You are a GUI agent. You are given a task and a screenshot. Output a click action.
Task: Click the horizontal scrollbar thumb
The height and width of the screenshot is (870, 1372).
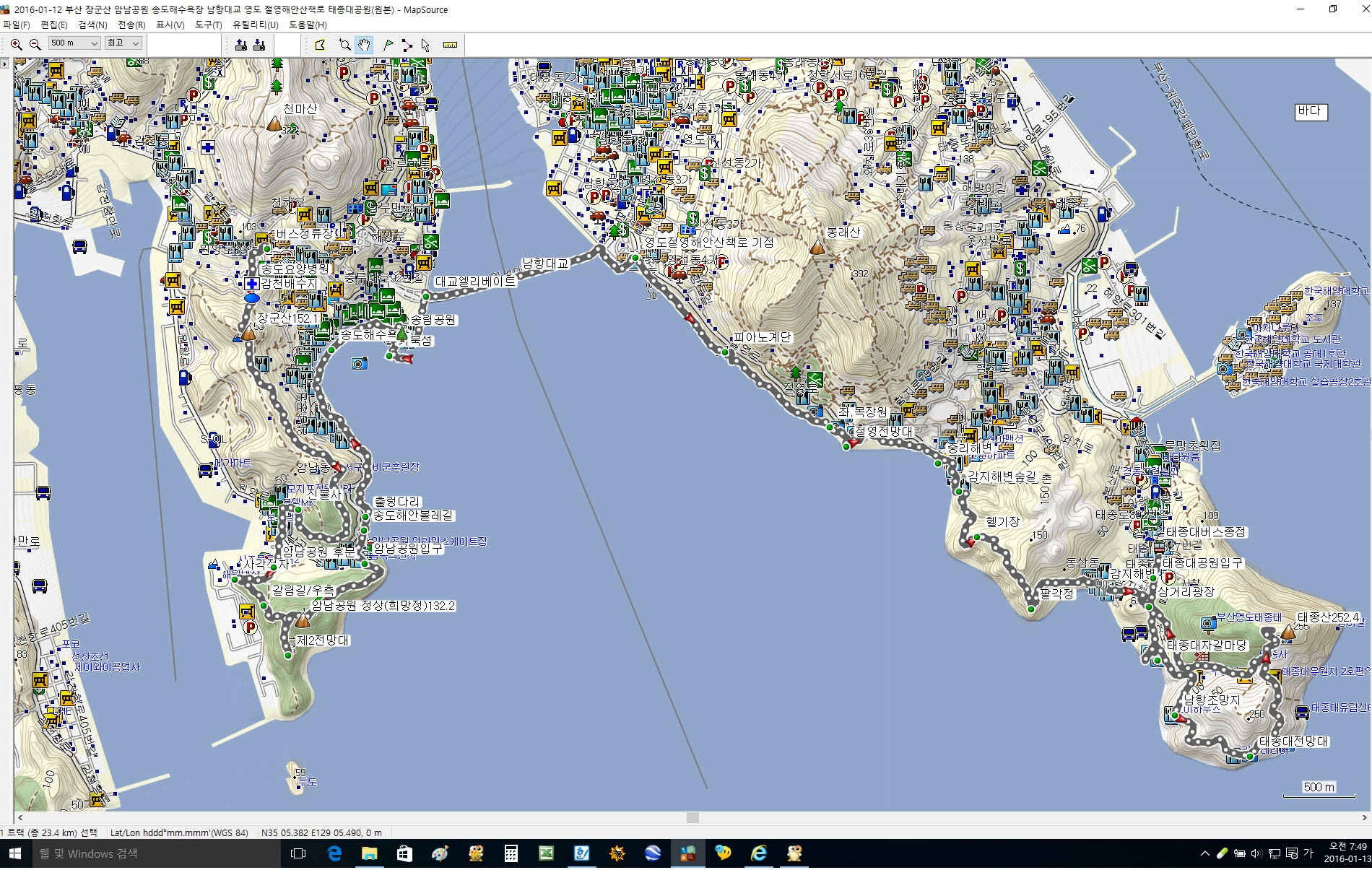(692, 818)
